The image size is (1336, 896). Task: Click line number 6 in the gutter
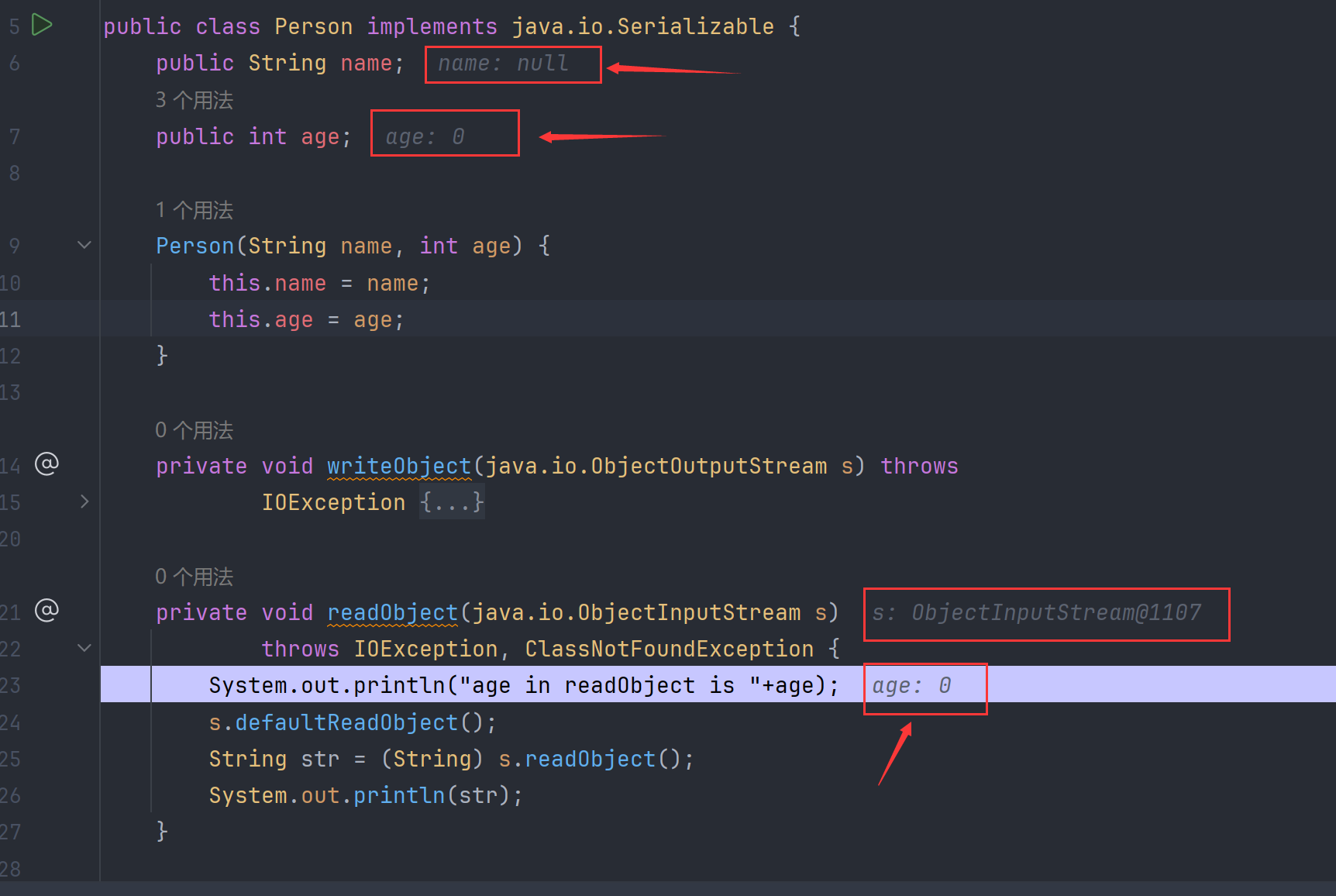[15, 64]
